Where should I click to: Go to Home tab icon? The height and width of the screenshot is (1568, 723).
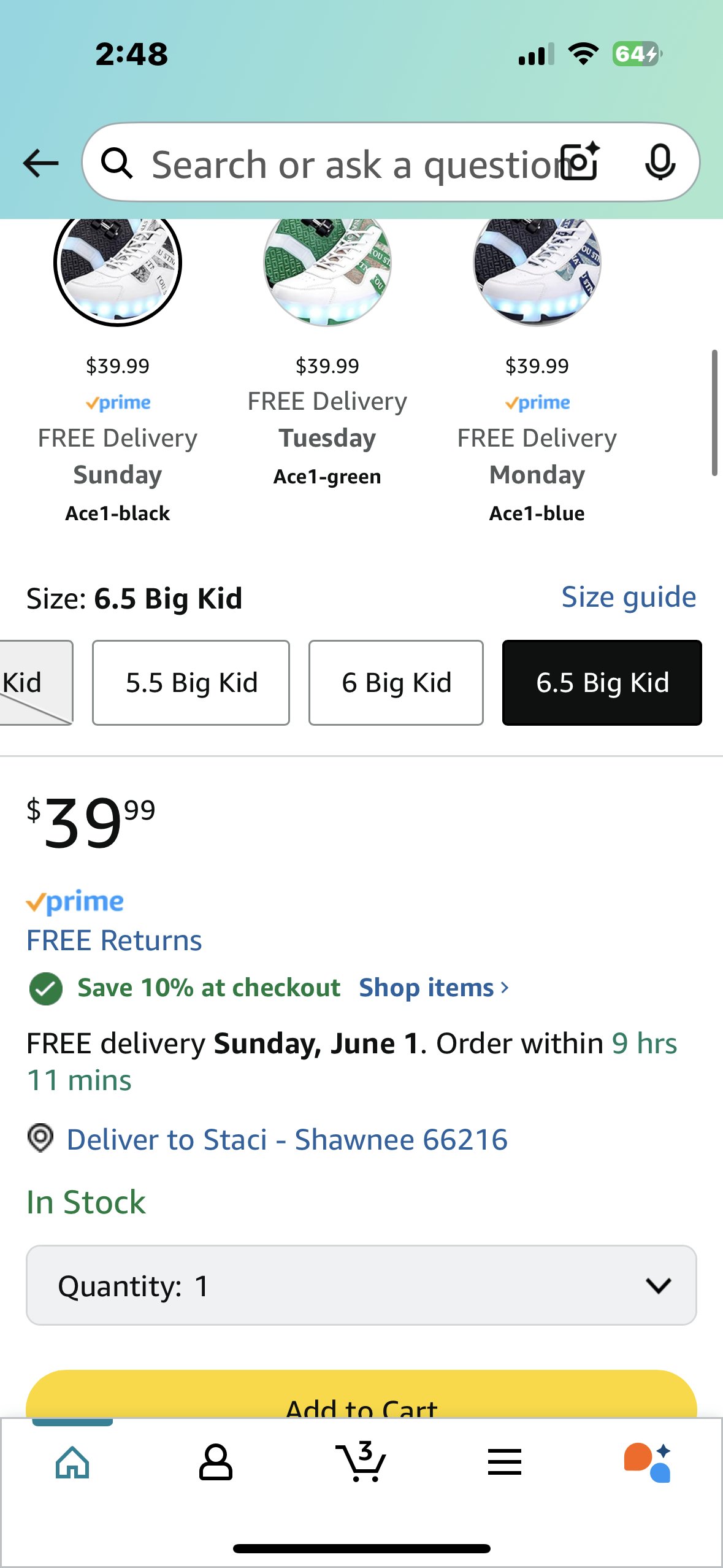pos(72,1462)
